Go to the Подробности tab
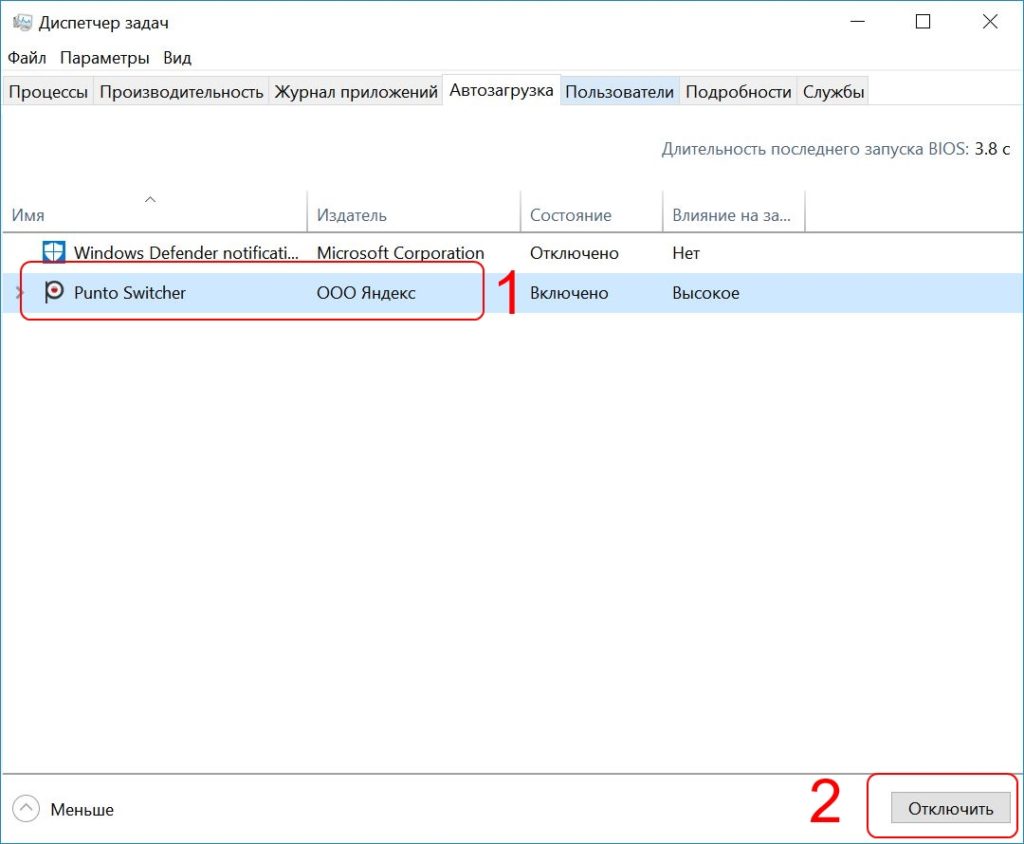This screenshot has height=844, width=1024. 738,92
